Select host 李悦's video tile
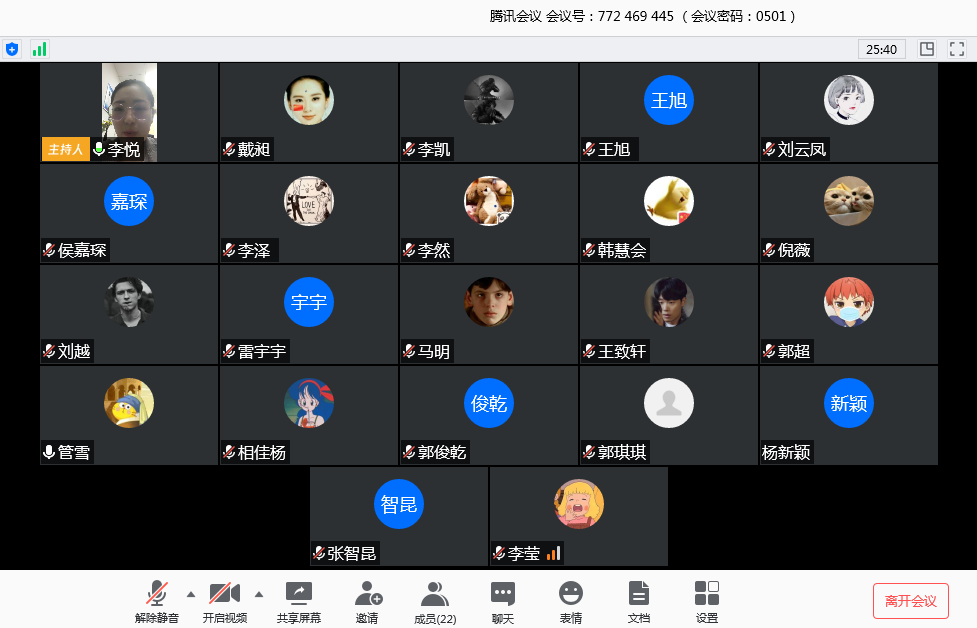Screen dimensions: 977x628 (130, 112)
